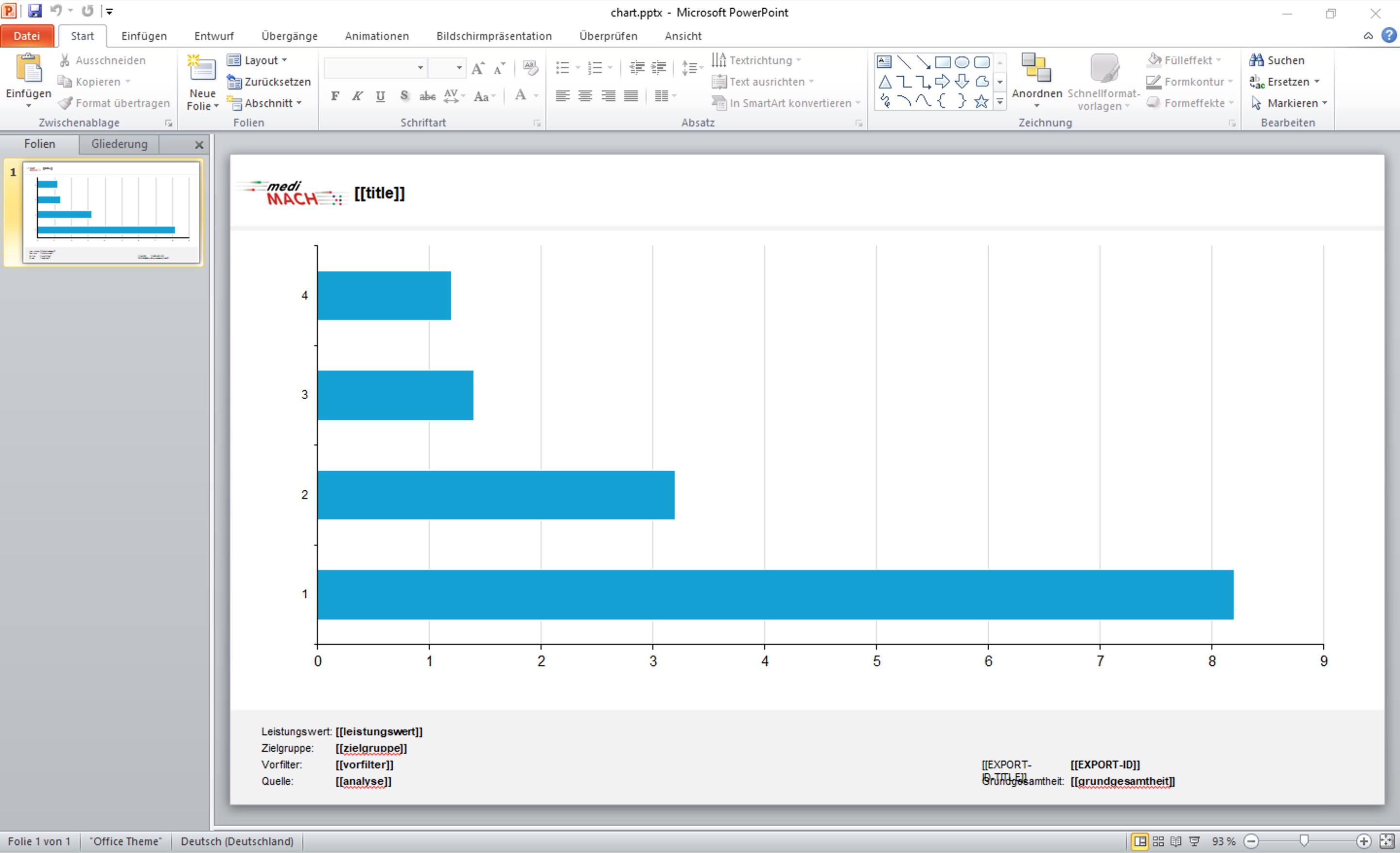
Task: Open the Übergänge ribbon tab
Action: pos(290,36)
